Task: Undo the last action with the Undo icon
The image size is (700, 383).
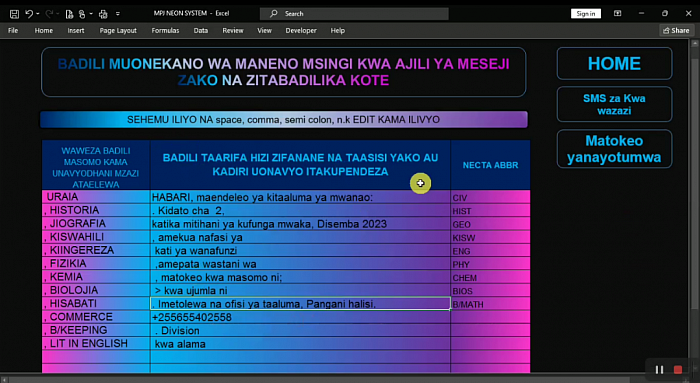Action: (x=29, y=14)
